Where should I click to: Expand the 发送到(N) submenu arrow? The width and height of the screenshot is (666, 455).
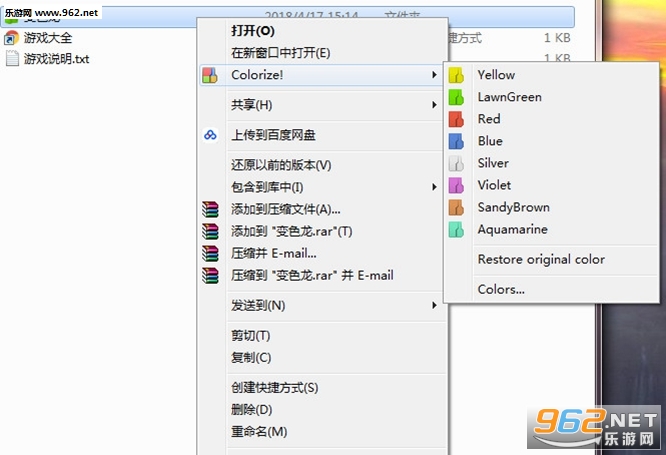tap(434, 305)
